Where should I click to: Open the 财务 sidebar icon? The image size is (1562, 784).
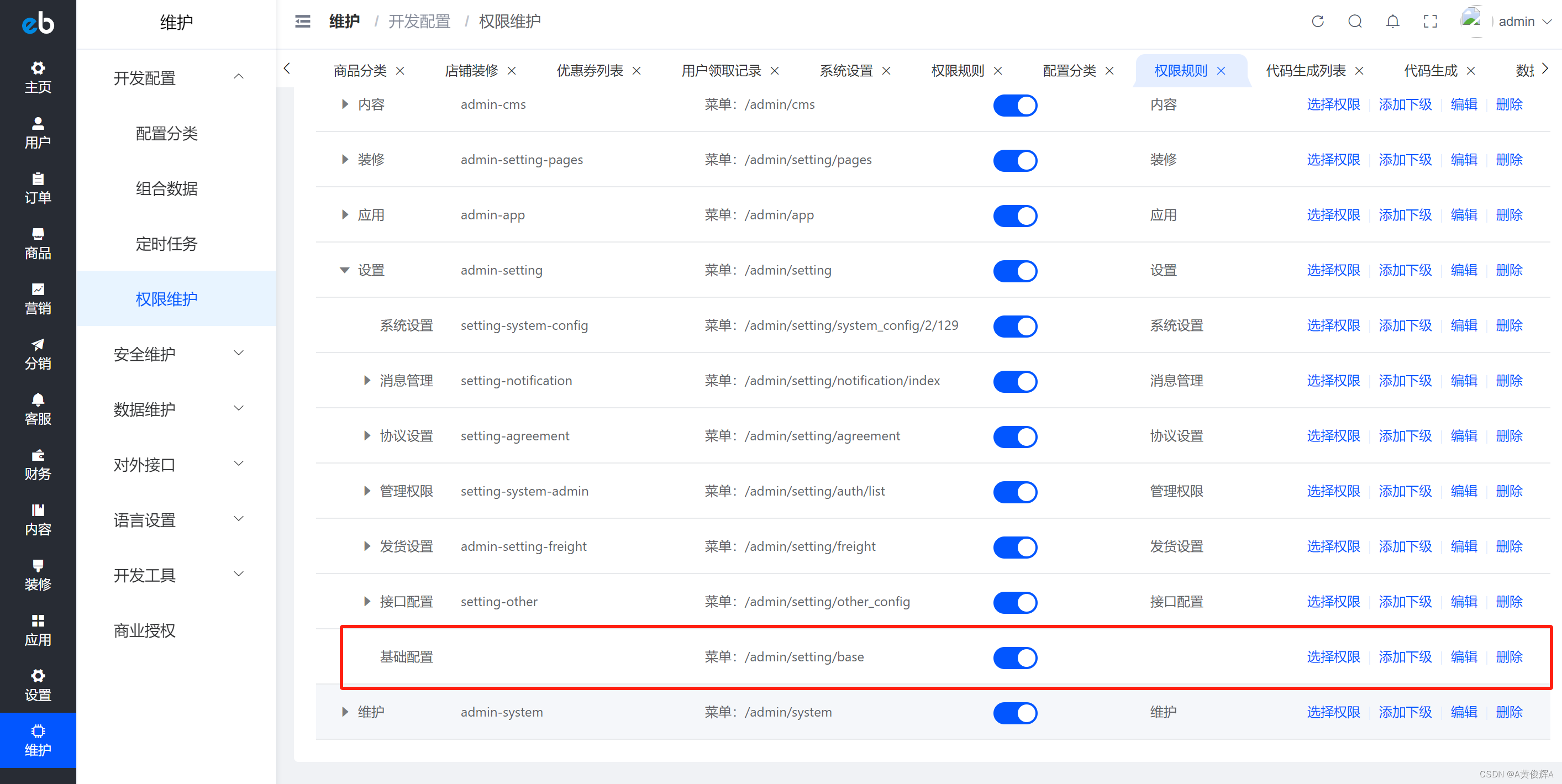point(38,465)
